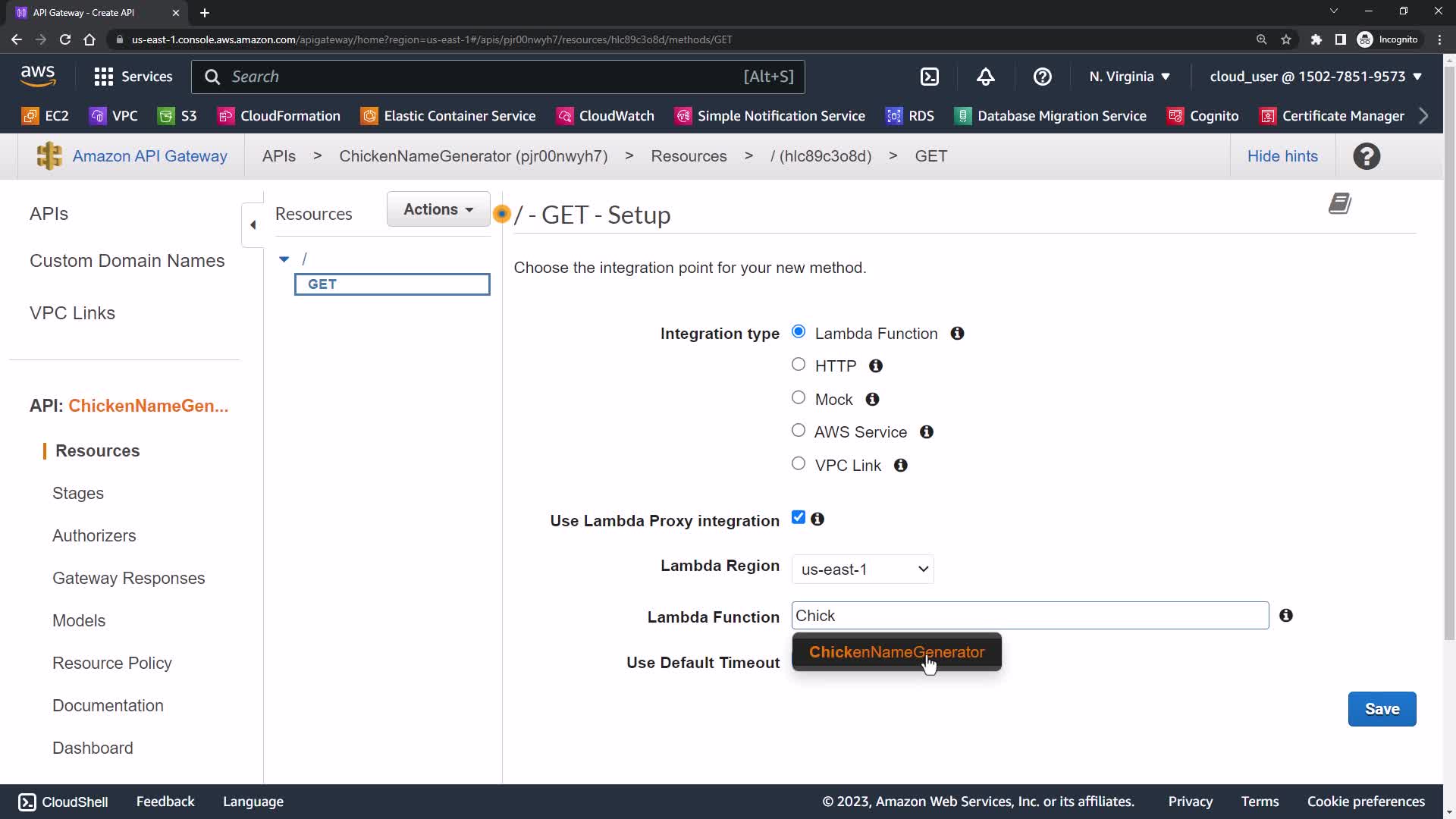Uncheck Use Lambda Proxy integration checkbox

tap(798, 517)
